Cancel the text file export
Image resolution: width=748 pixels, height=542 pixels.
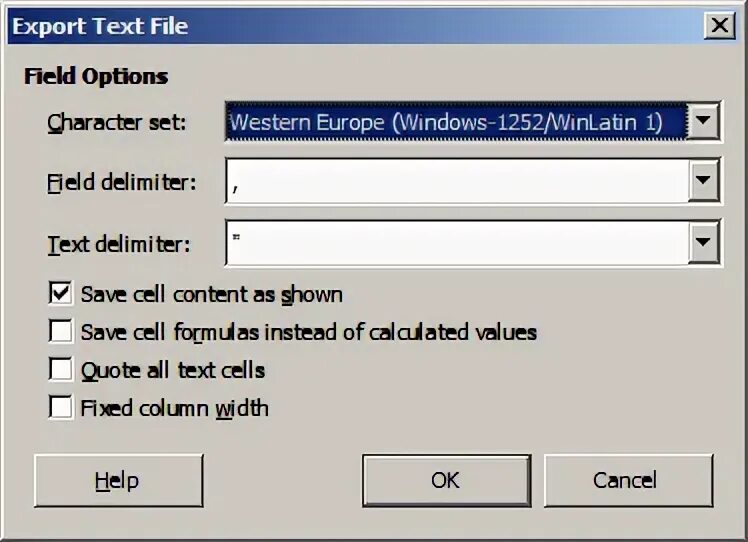[624, 481]
